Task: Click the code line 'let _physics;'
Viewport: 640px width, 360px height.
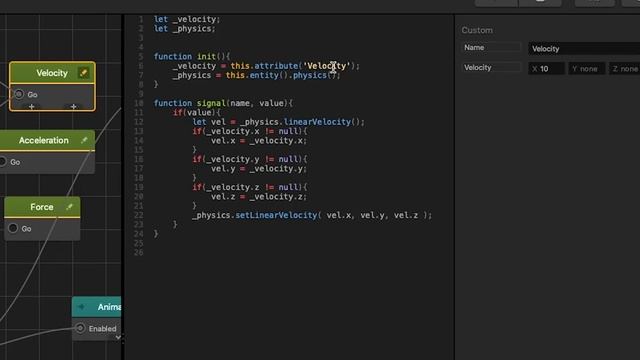Action: (184, 29)
